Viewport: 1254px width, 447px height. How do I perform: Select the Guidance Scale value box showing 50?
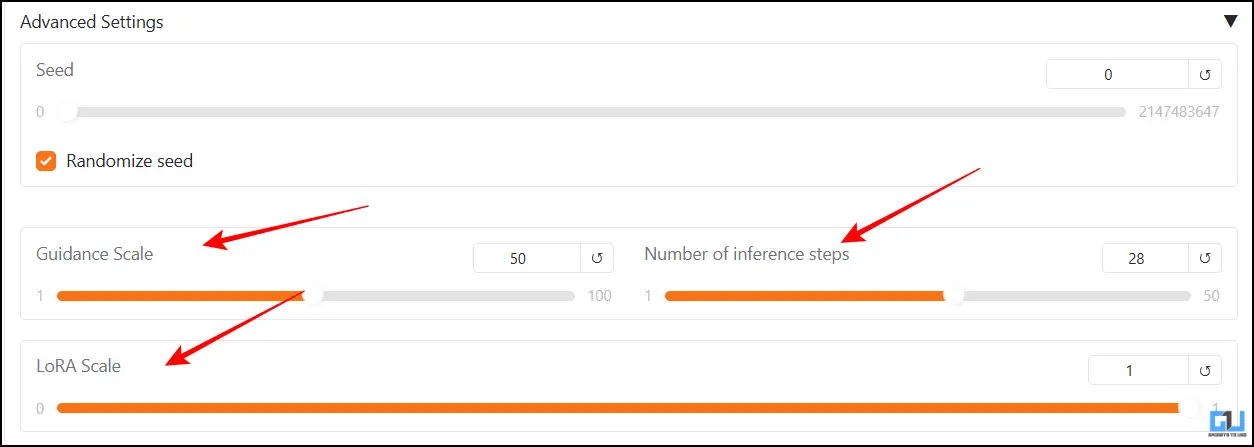[x=527, y=258]
